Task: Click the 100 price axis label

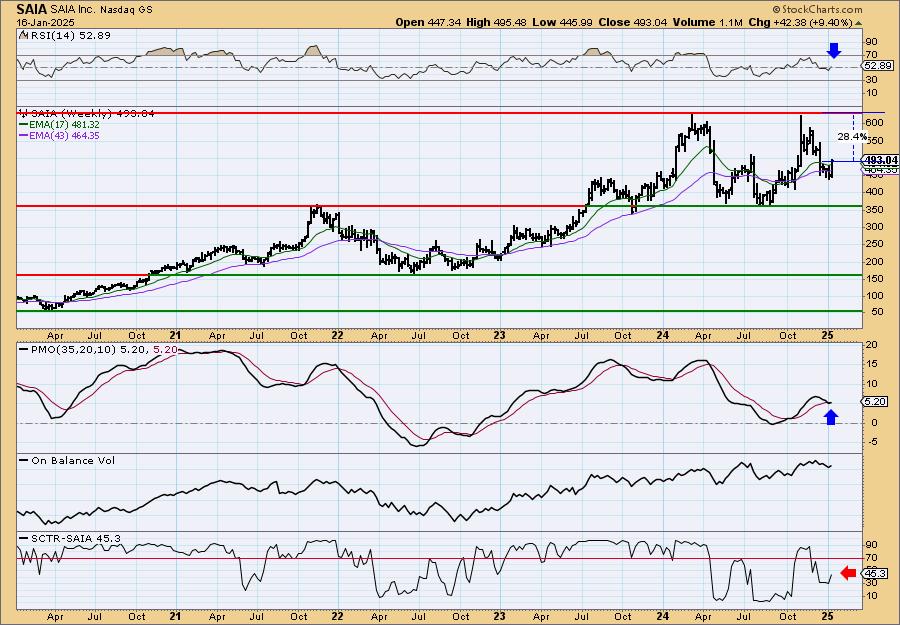Action: coord(874,296)
